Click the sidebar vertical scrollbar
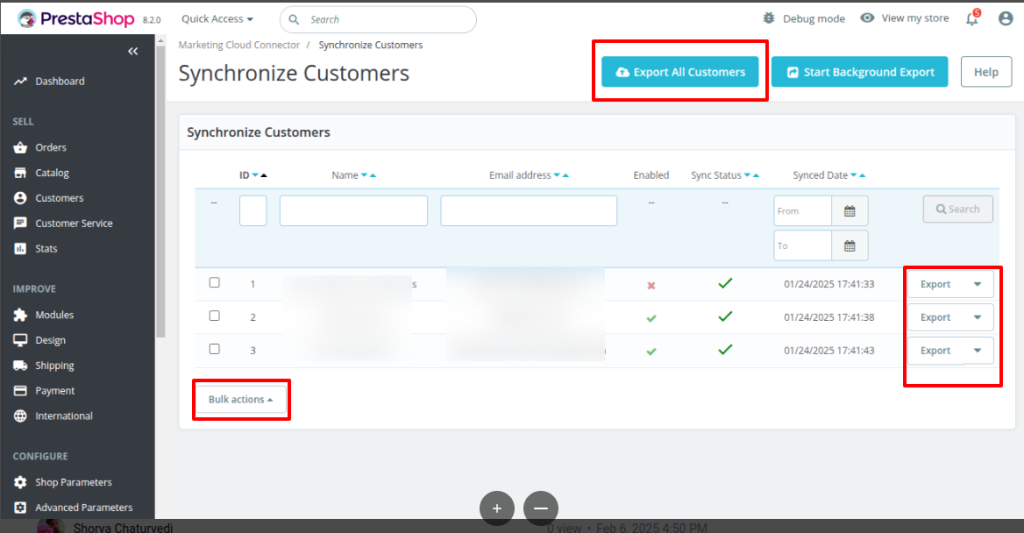 coord(161,189)
